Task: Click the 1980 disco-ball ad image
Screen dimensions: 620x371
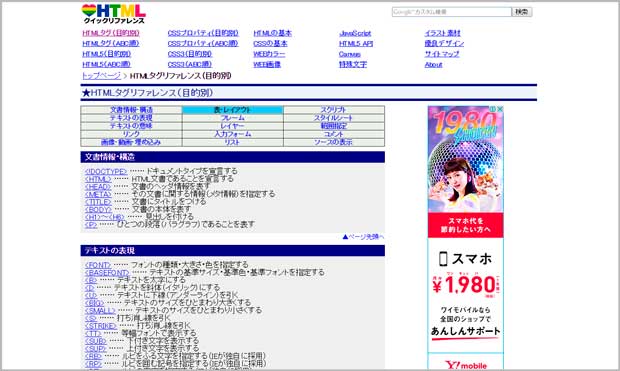Action: tap(465, 159)
